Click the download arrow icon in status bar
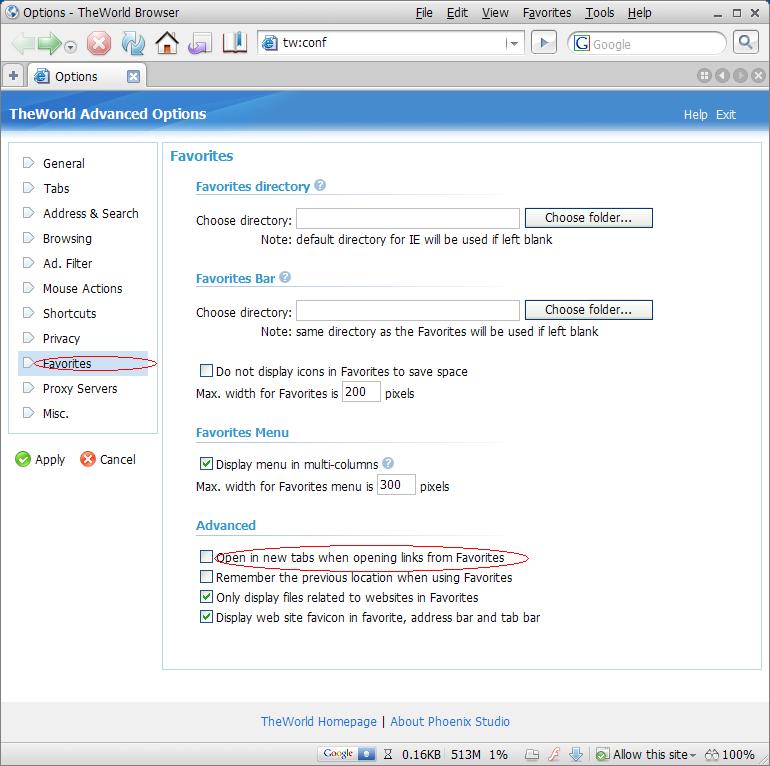The height and width of the screenshot is (766, 770). 576,754
